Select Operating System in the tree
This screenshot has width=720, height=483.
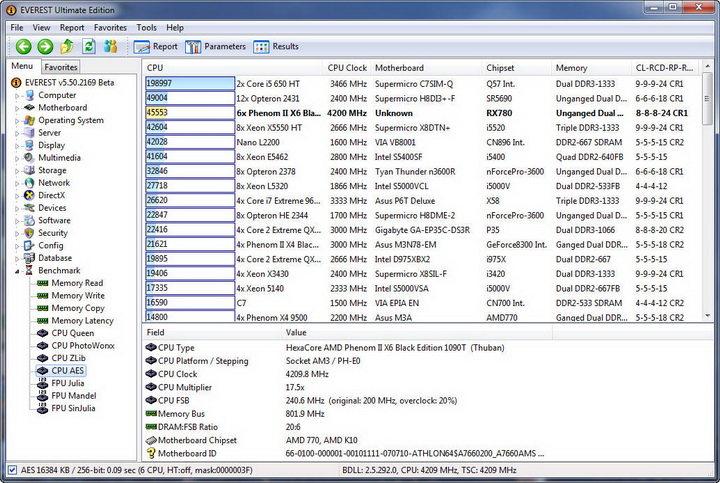pos(71,120)
